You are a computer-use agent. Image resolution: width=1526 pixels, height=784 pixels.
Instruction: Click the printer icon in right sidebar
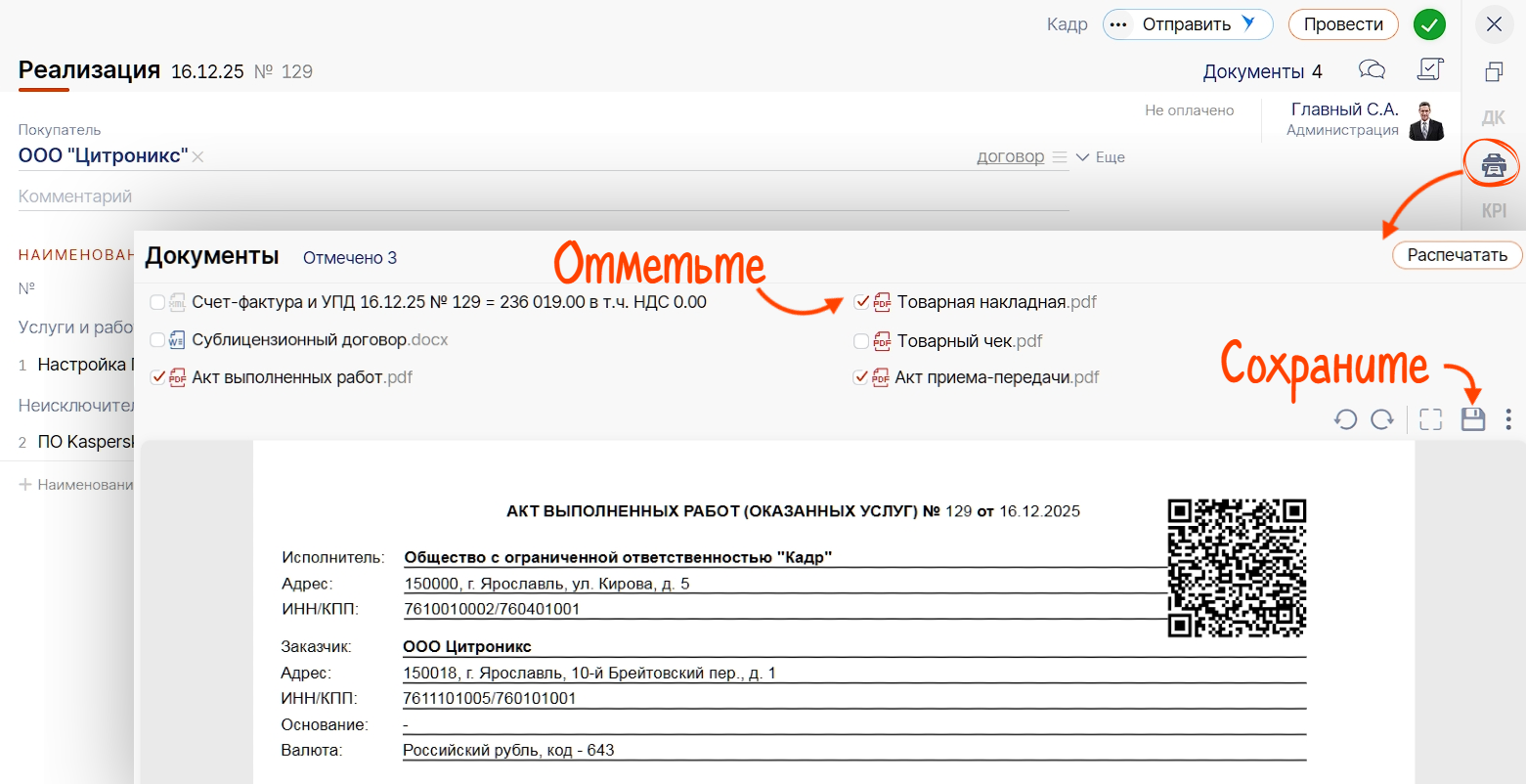(1493, 164)
